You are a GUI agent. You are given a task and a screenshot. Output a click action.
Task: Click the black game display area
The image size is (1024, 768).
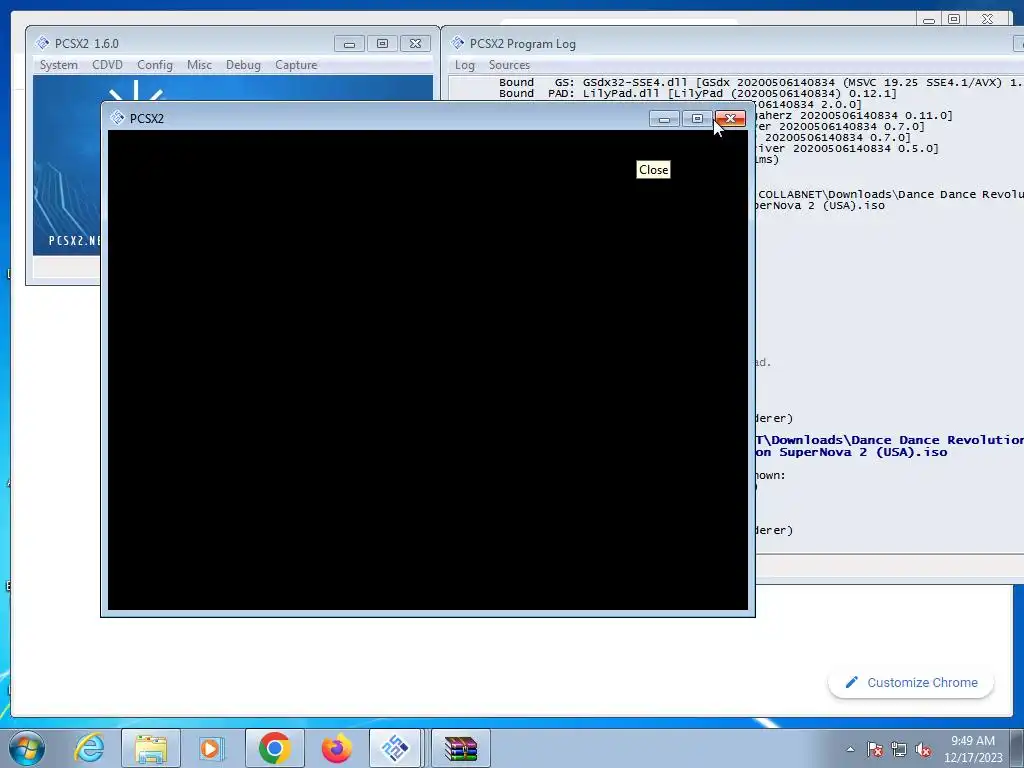click(428, 370)
